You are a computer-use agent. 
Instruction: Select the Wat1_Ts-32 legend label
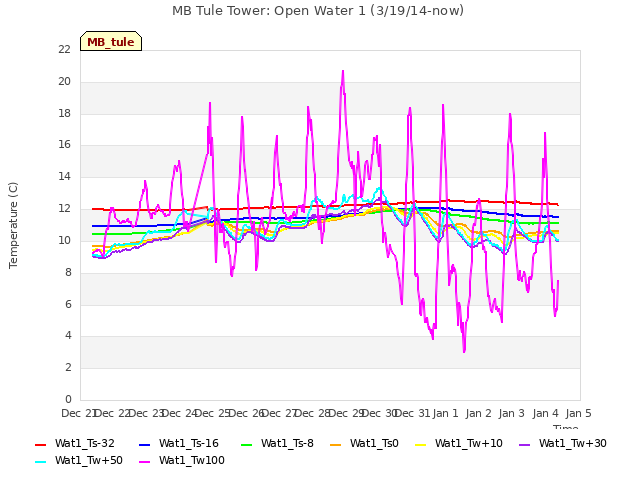(x=84, y=443)
